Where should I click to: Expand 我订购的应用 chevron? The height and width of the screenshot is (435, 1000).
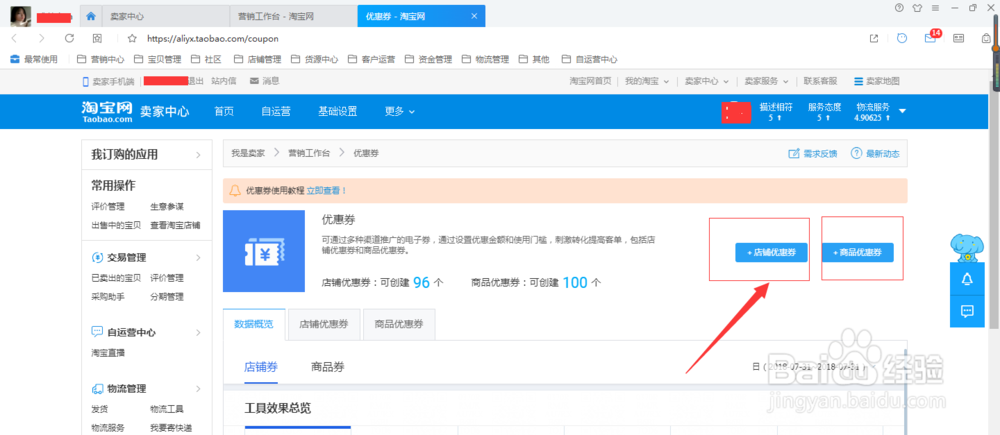click(198, 155)
